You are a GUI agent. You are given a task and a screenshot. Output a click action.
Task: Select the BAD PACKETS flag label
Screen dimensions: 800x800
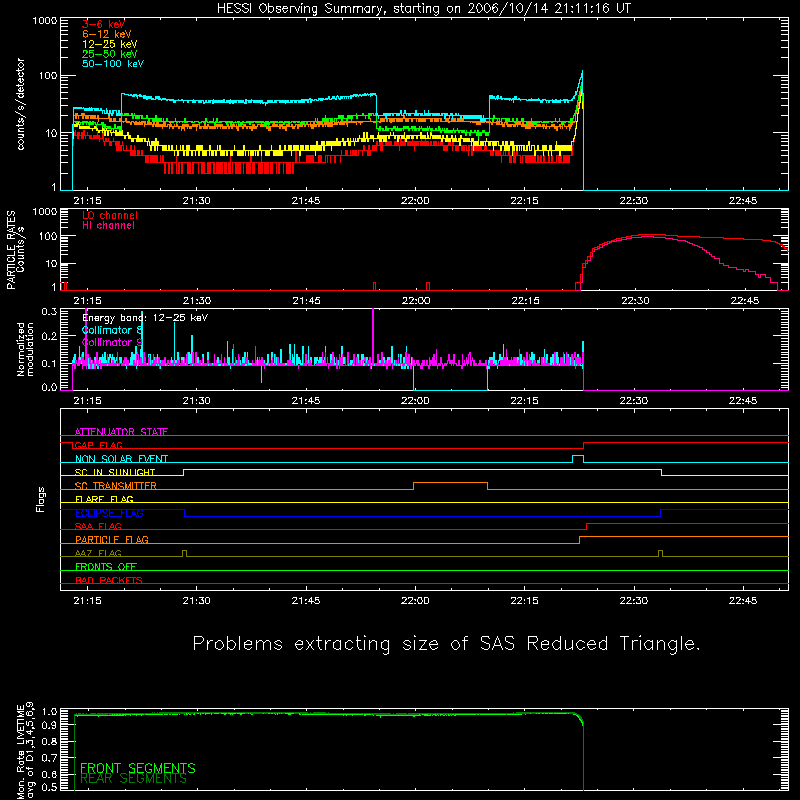(109, 581)
